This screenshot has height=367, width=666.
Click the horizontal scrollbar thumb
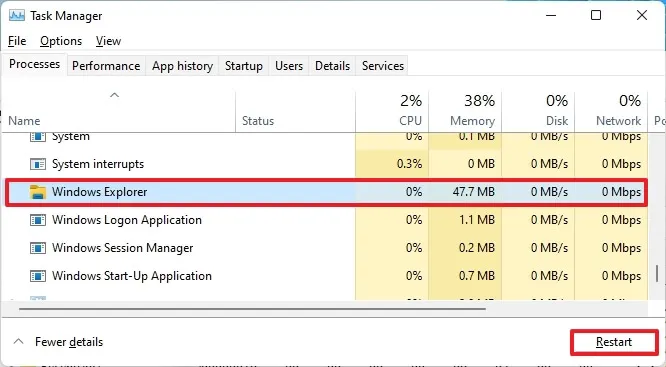252,309
